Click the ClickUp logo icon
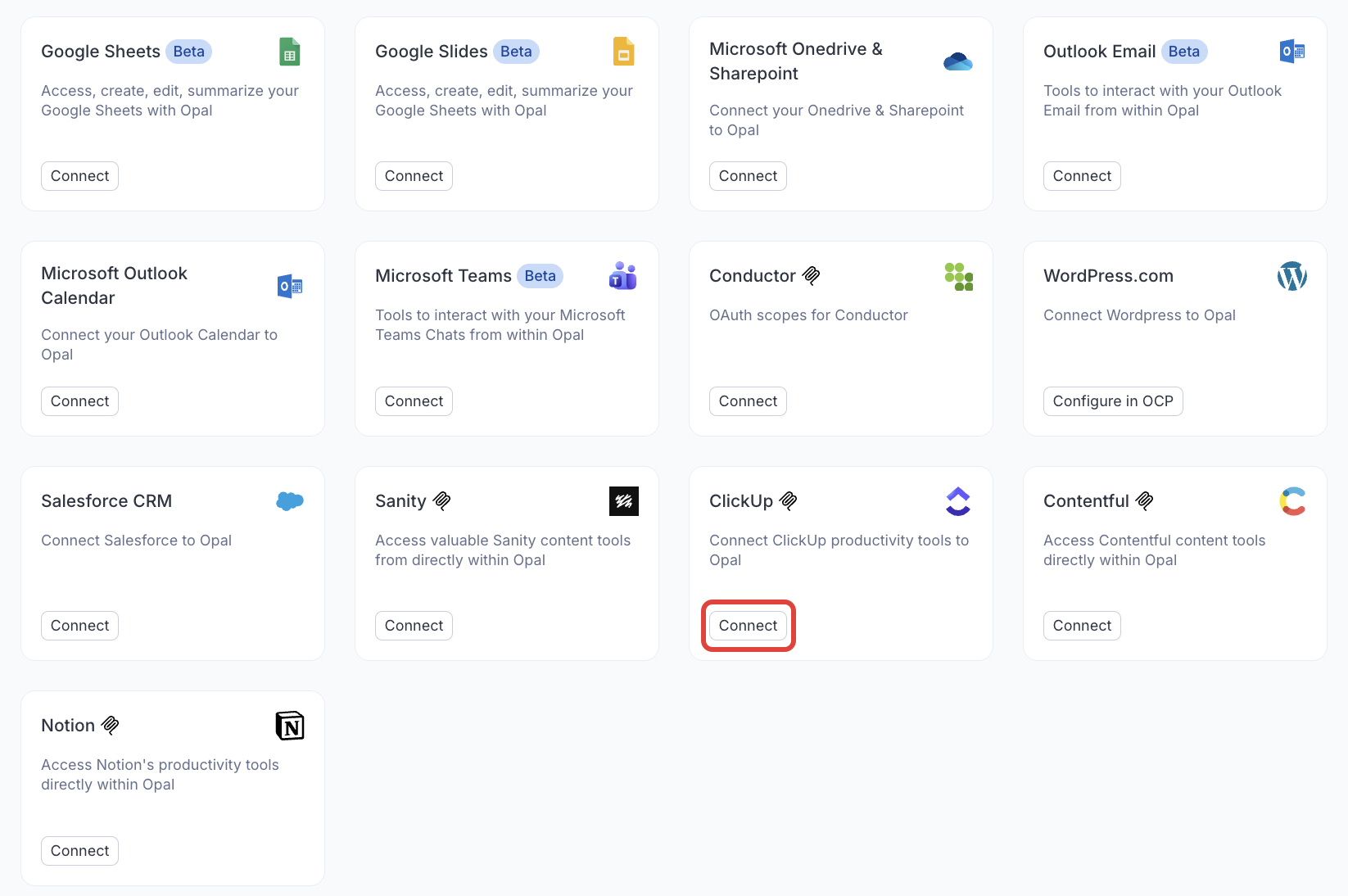1348x896 pixels. (x=957, y=501)
